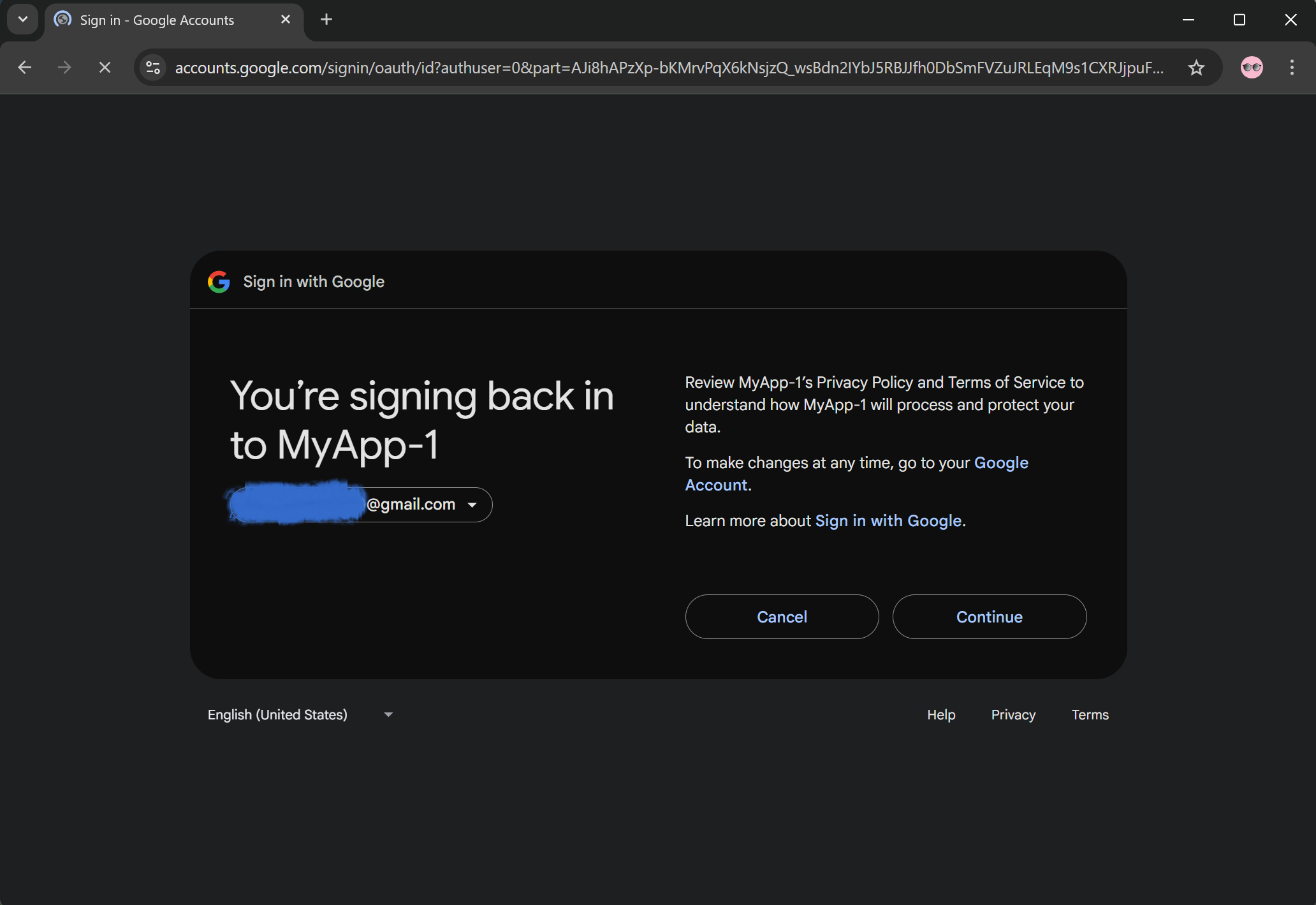
Task: Open Chrome three-dot menu
Action: [x=1292, y=68]
